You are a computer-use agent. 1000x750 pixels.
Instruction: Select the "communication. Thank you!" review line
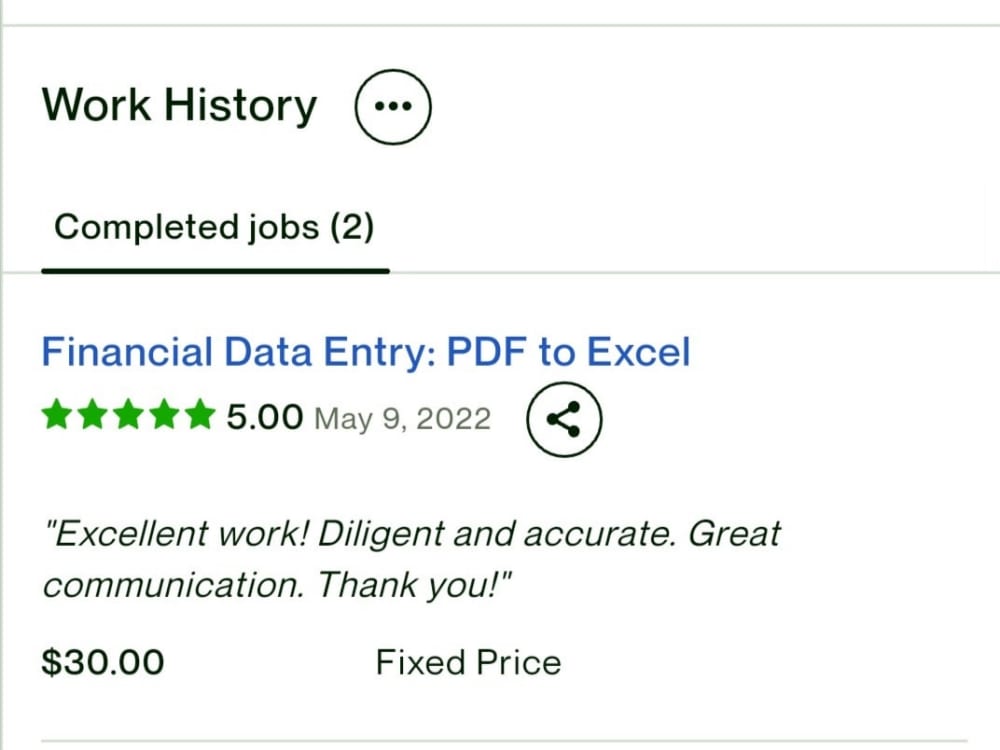(277, 585)
